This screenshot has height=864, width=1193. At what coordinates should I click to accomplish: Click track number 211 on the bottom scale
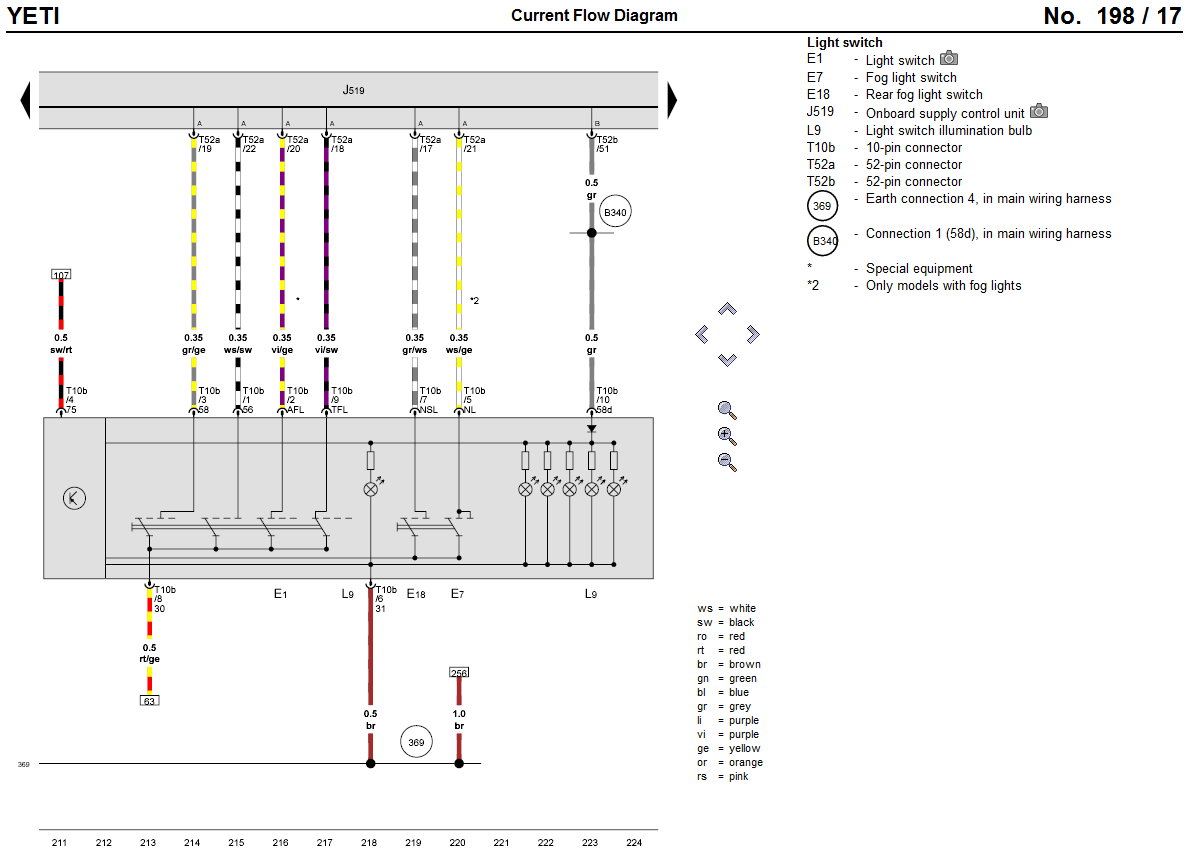[x=59, y=843]
